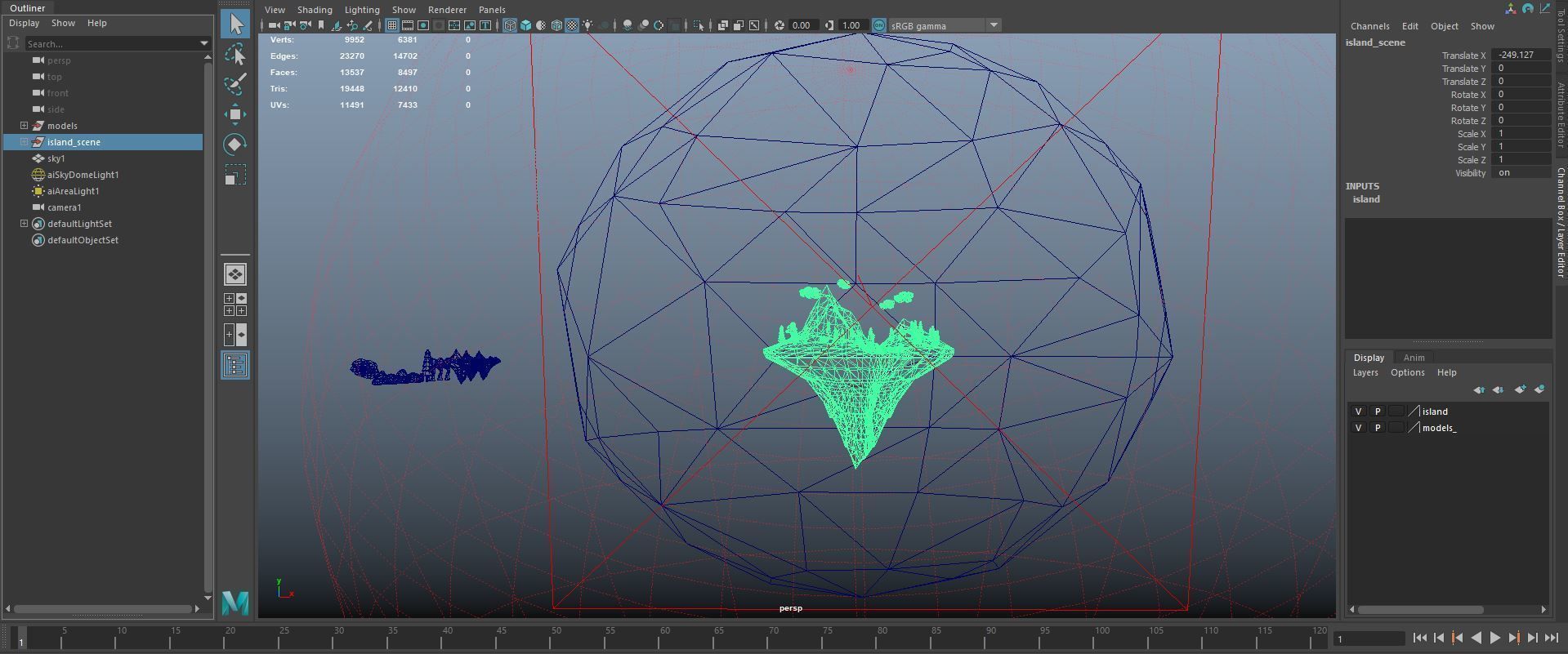Choose the Lasso select tool

click(235, 55)
